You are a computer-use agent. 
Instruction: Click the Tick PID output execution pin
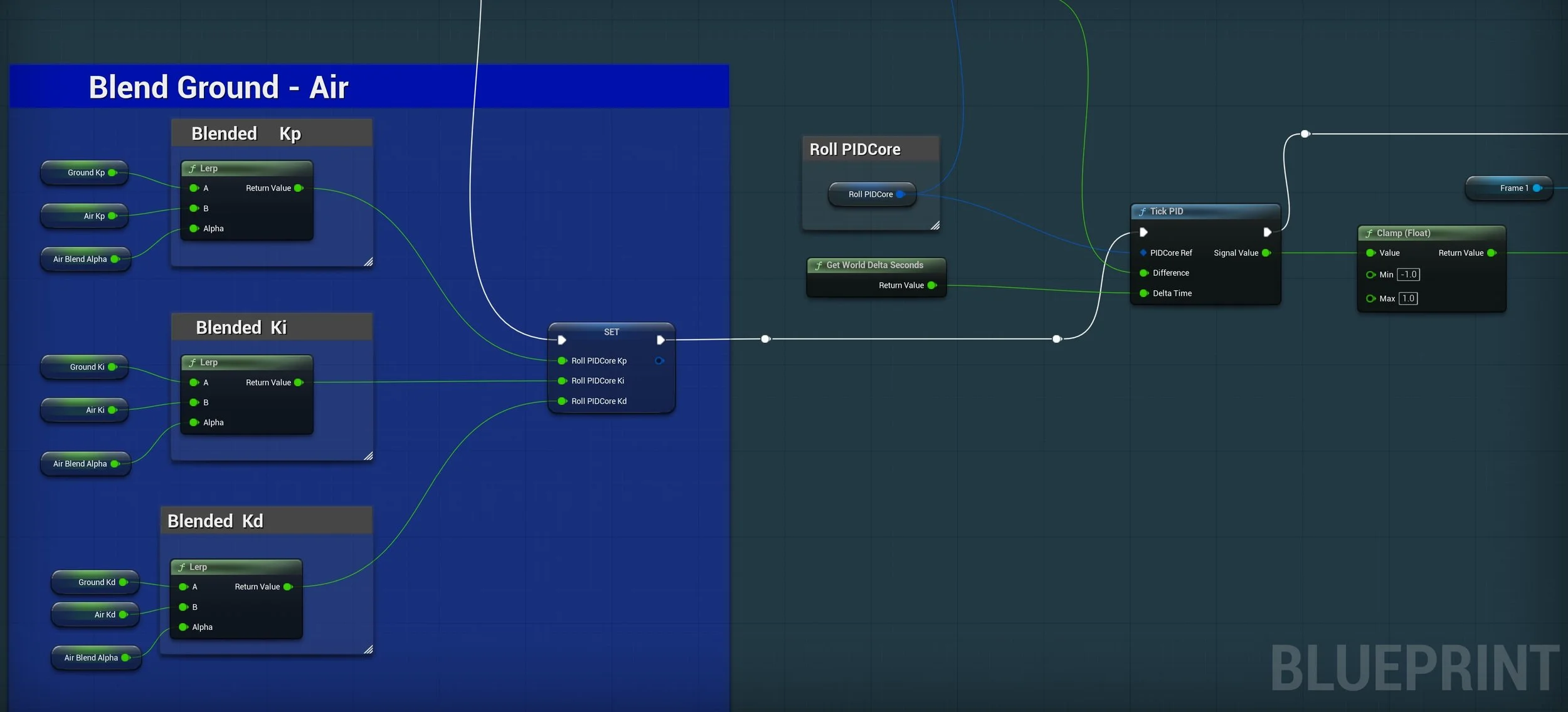(x=1267, y=233)
